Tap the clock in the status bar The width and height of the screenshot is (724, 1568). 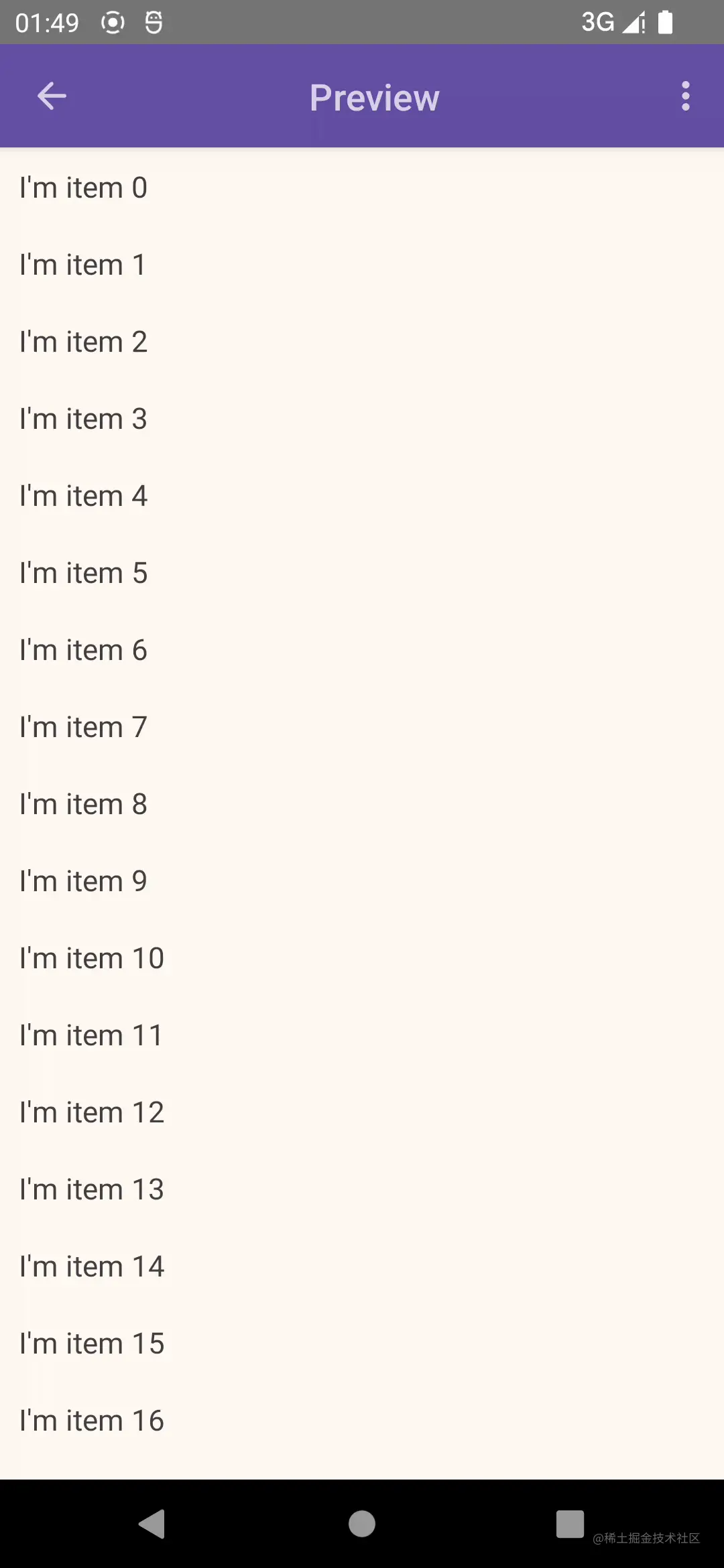point(47,23)
